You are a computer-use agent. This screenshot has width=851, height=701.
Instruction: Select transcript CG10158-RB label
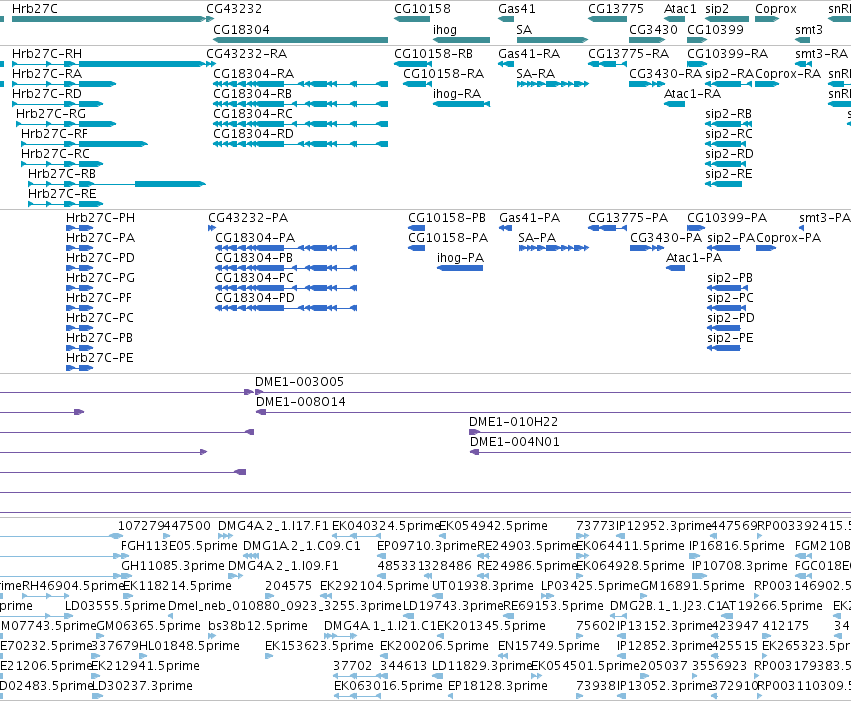tap(433, 53)
